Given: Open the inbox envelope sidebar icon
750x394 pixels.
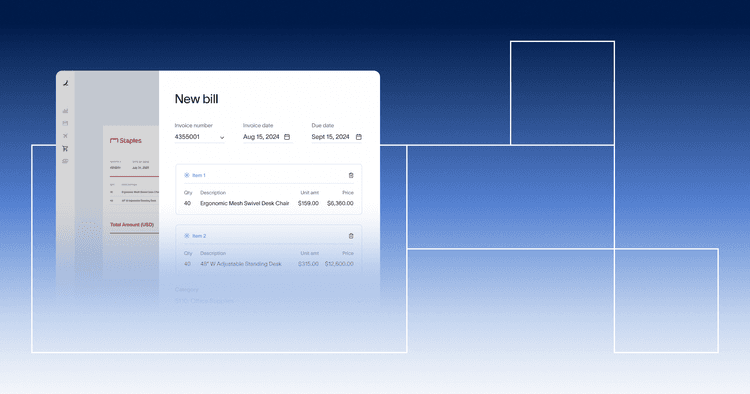Looking at the screenshot, I should 65,123.
